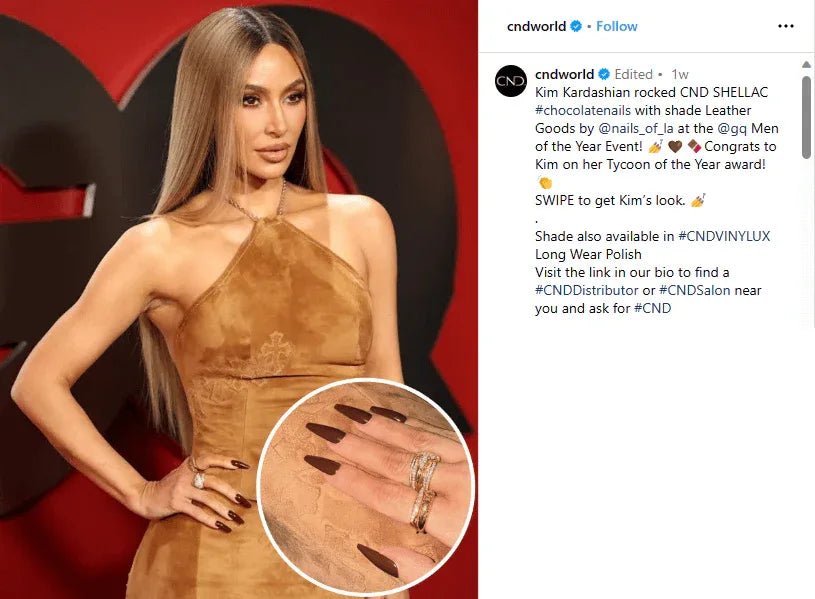815x599 pixels.
Task: Open the #CND hashtag at caption end
Action: click(652, 308)
